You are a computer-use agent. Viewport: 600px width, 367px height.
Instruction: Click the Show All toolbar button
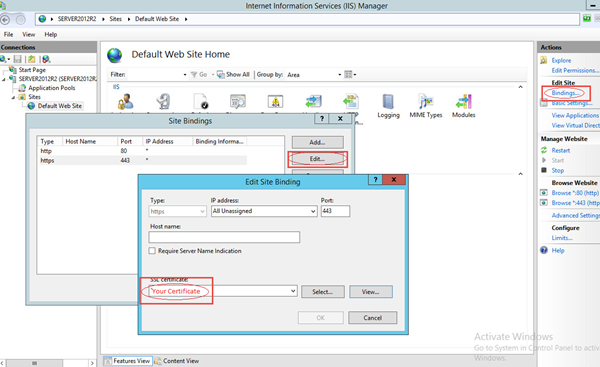(233, 74)
